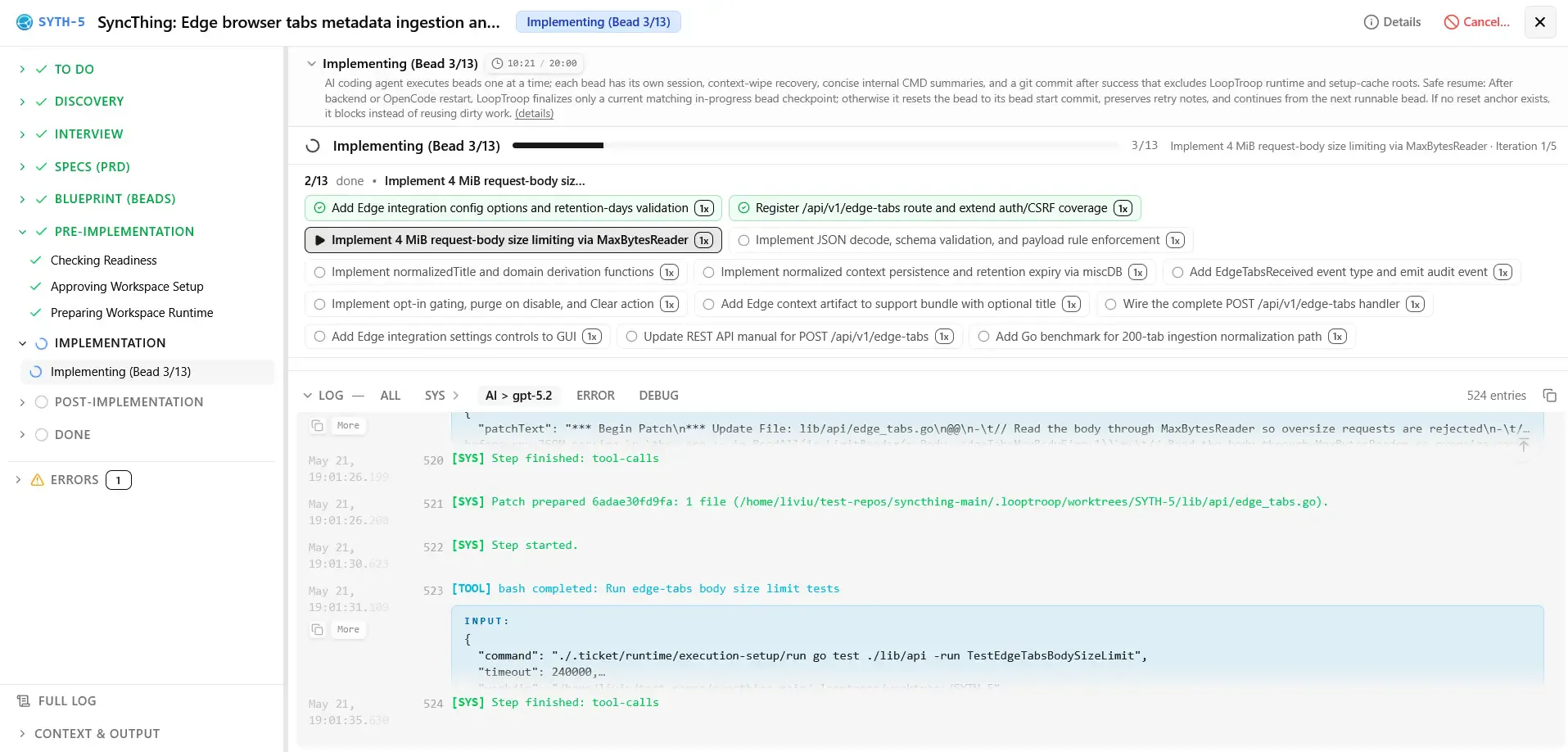Switch to the ERROR log tab

pos(595,396)
